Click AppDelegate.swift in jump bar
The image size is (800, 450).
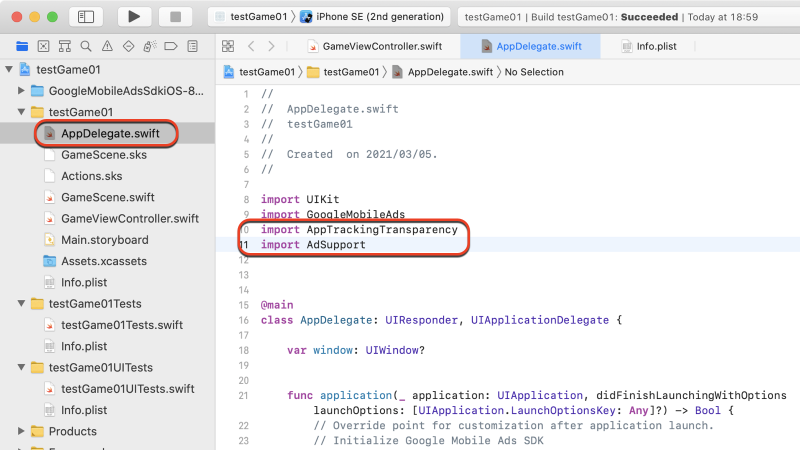(442, 72)
